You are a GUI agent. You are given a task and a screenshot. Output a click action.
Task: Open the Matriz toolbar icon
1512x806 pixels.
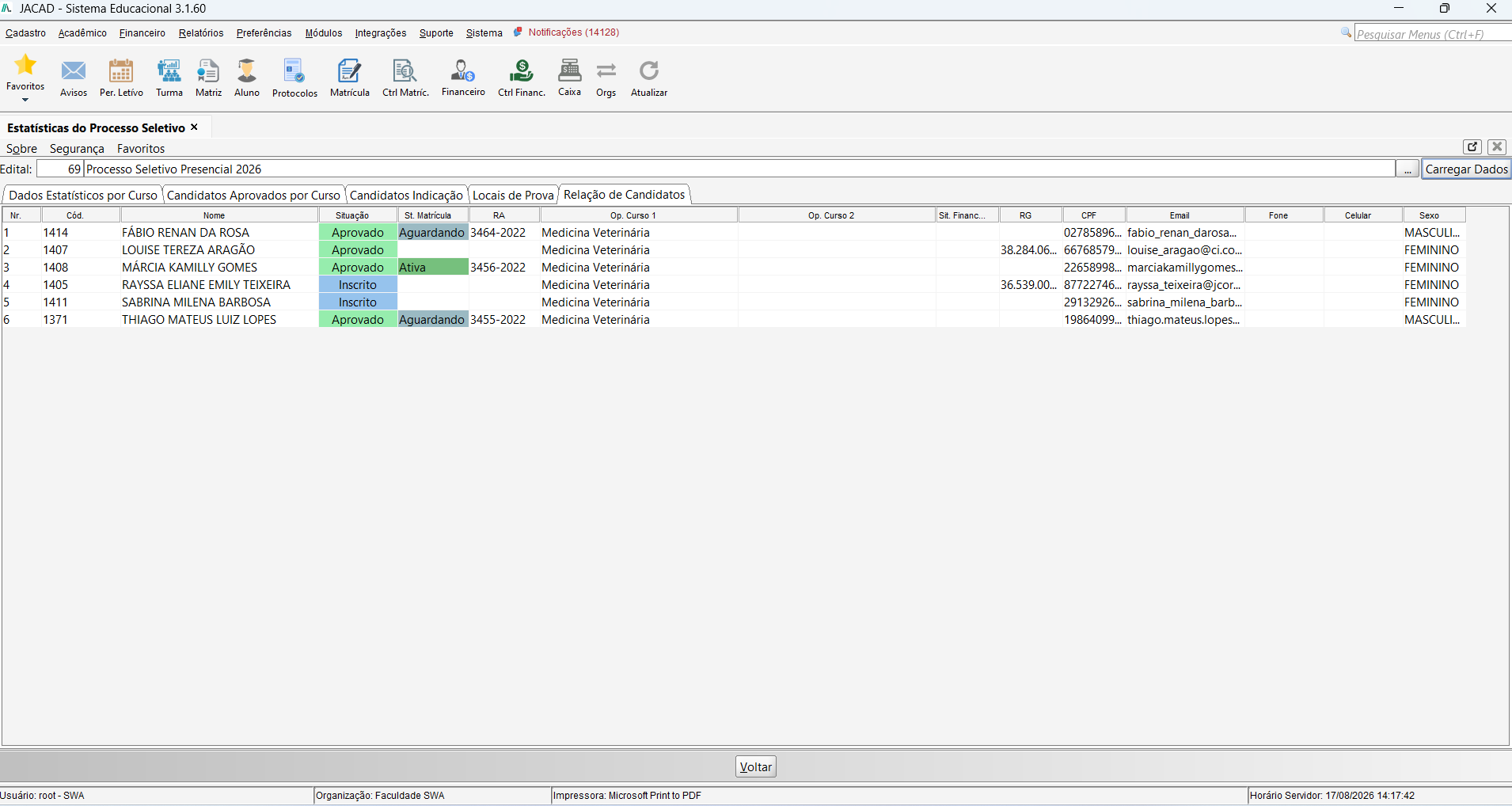[x=208, y=71]
